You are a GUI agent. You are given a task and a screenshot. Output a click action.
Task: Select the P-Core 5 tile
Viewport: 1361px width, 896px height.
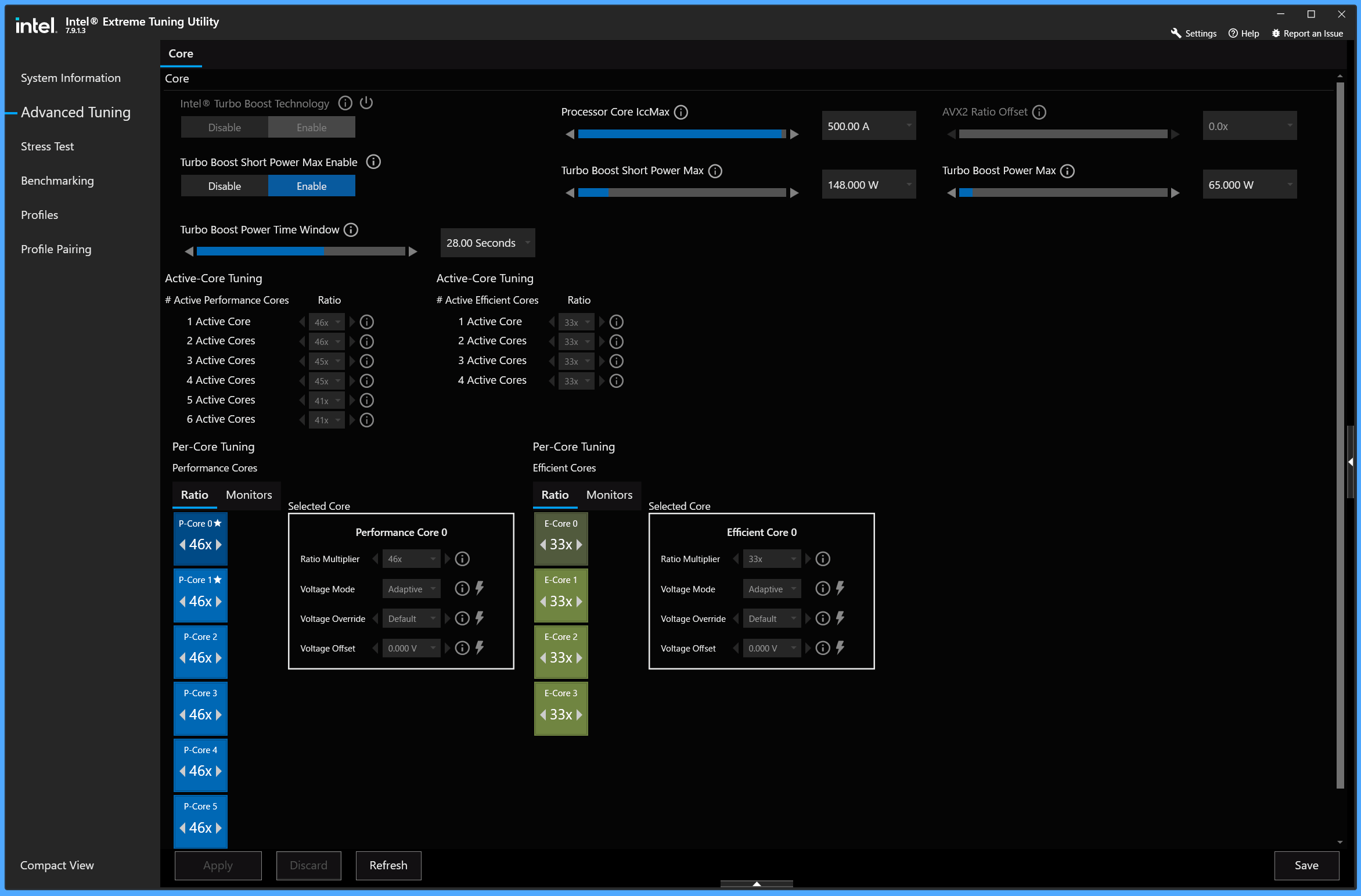tap(200, 822)
